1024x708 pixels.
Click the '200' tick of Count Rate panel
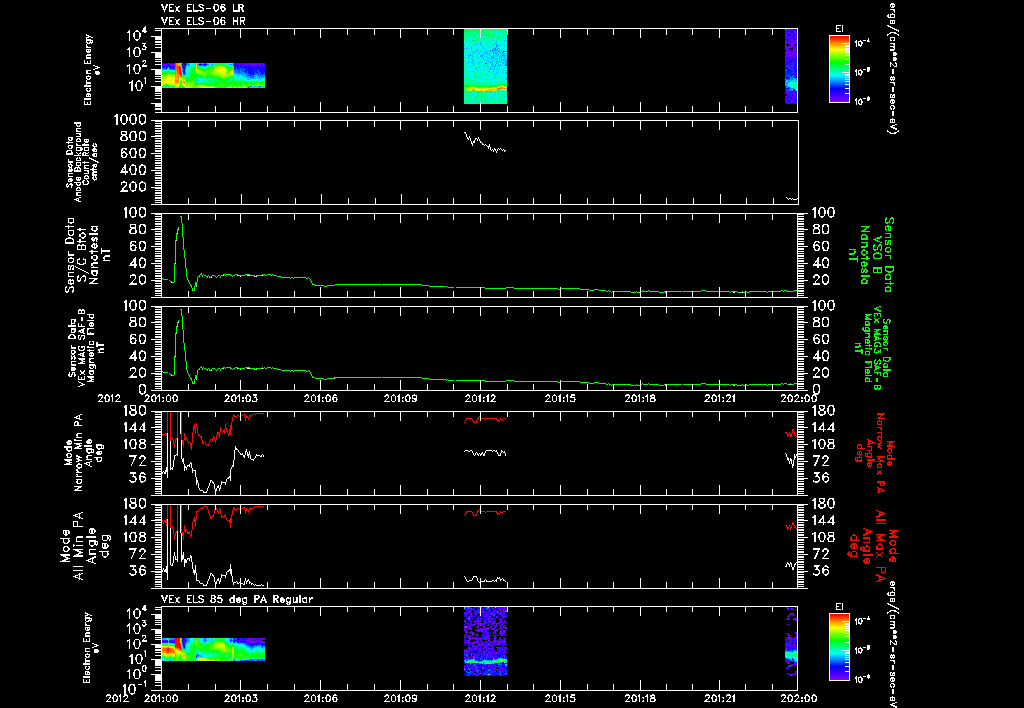click(133, 187)
